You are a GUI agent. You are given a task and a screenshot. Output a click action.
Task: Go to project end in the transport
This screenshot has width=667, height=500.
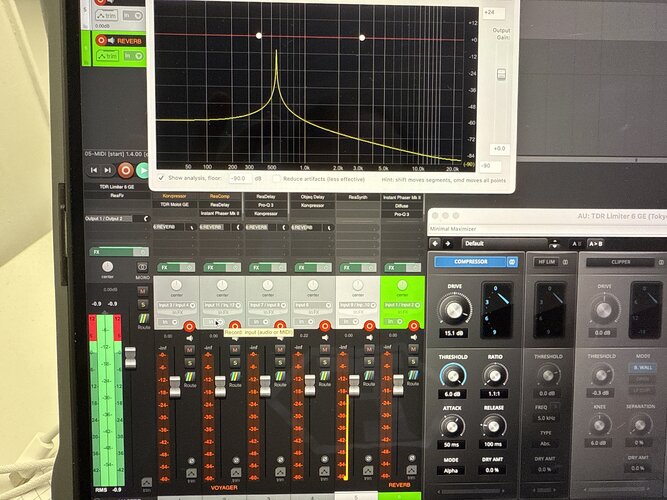coord(108,170)
